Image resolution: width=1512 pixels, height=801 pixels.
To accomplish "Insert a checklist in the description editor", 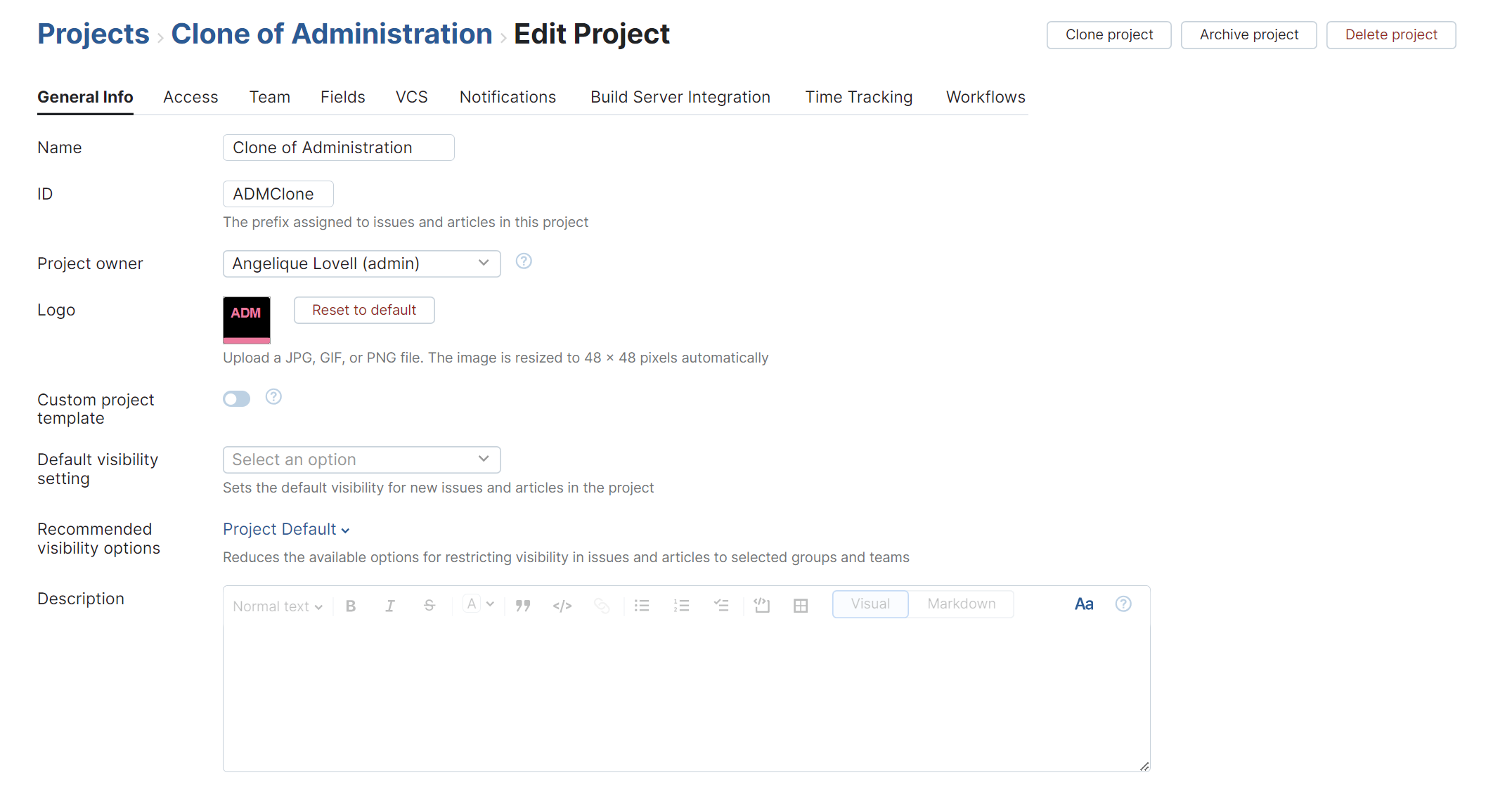I will click(x=721, y=605).
